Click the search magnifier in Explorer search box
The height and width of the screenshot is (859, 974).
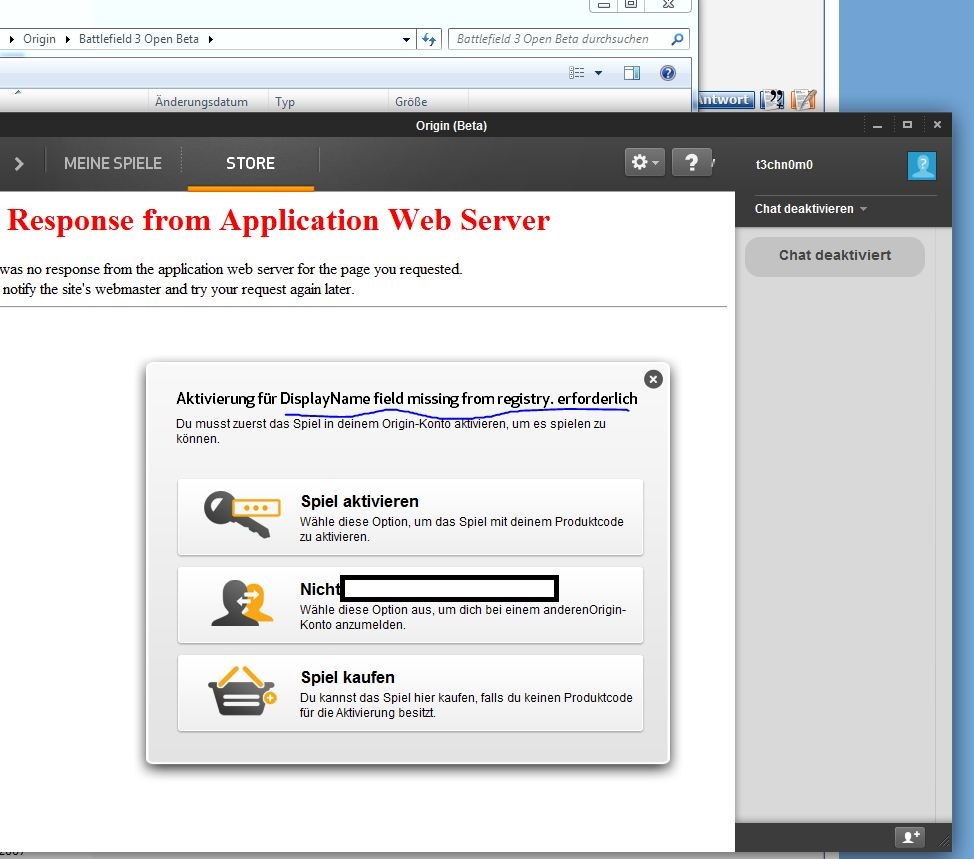pos(678,39)
